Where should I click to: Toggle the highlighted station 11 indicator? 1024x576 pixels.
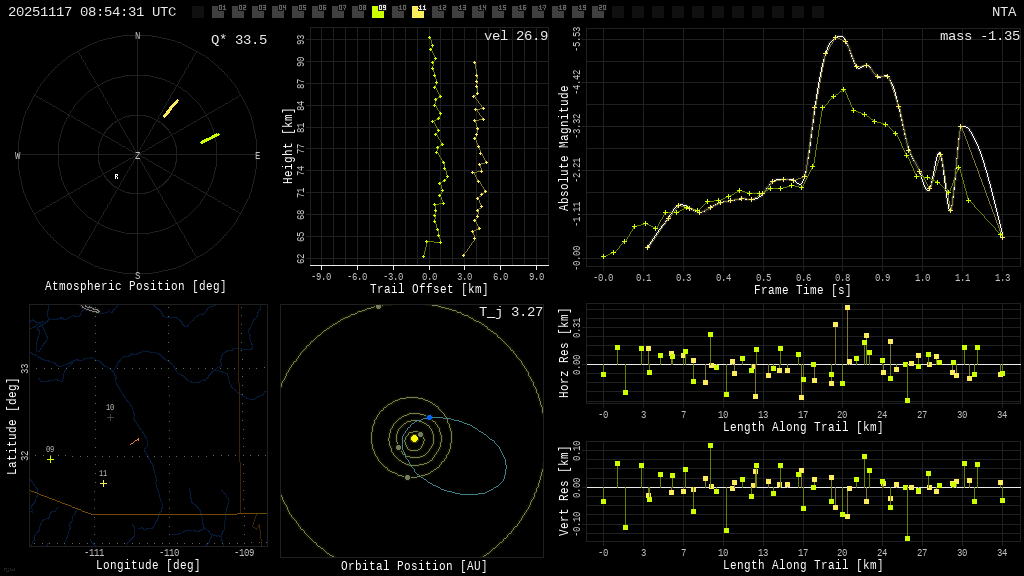(x=418, y=12)
